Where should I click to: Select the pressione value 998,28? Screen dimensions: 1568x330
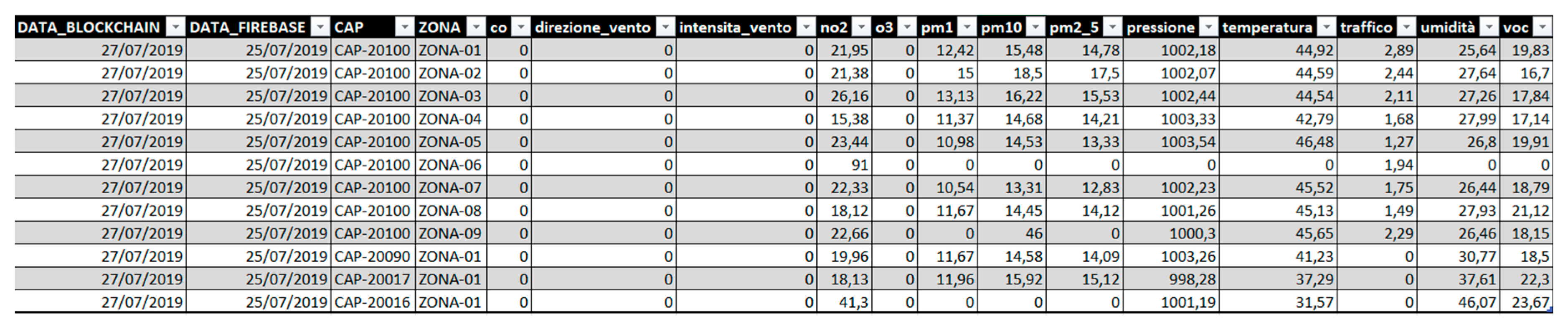pyautogui.click(x=1171, y=279)
